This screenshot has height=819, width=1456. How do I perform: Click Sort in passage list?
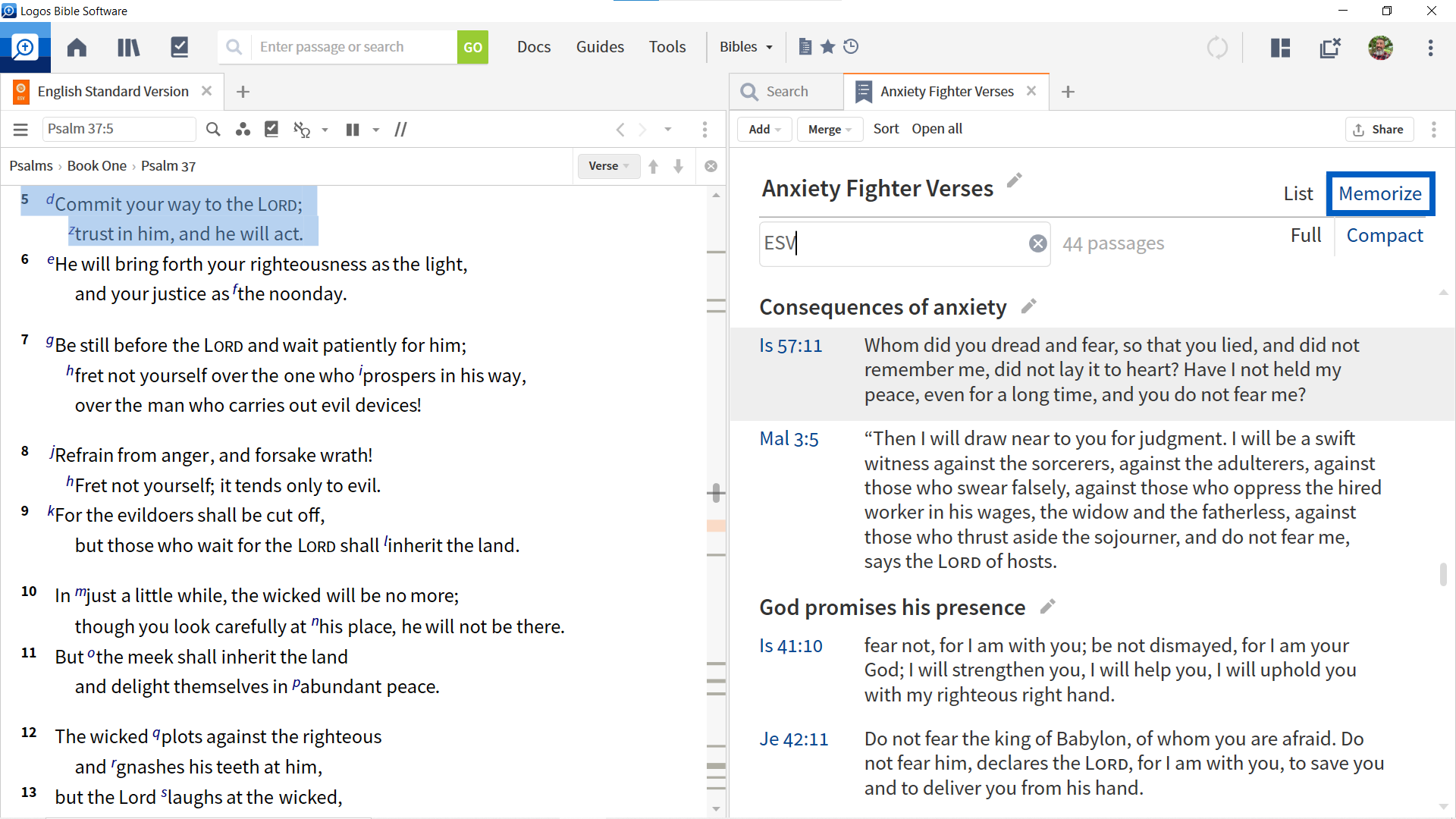pos(886,129)
